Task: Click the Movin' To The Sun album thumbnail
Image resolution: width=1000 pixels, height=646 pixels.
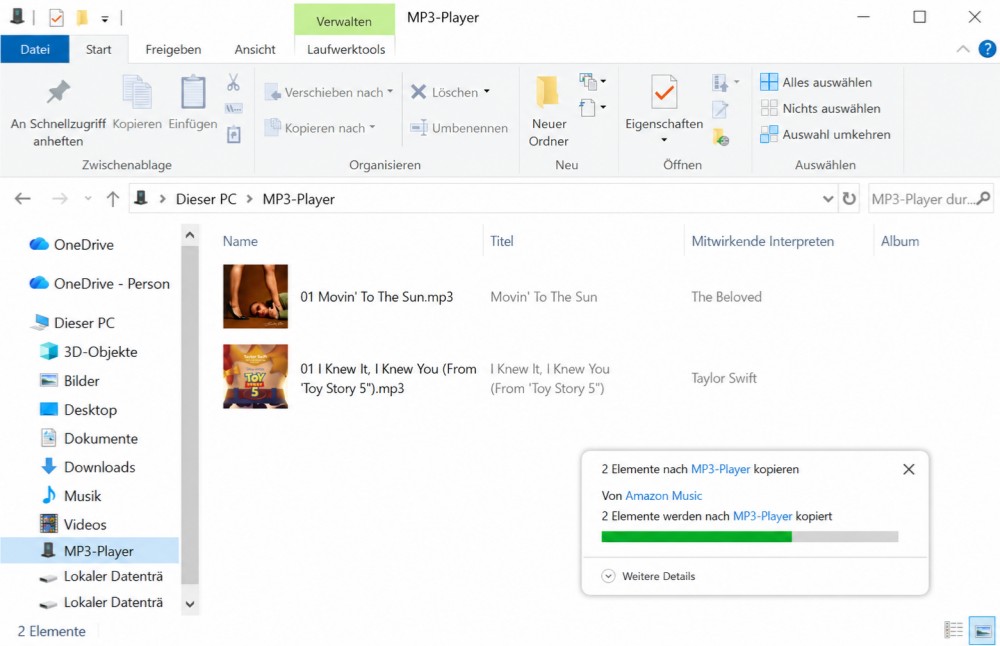Action: 255,297
